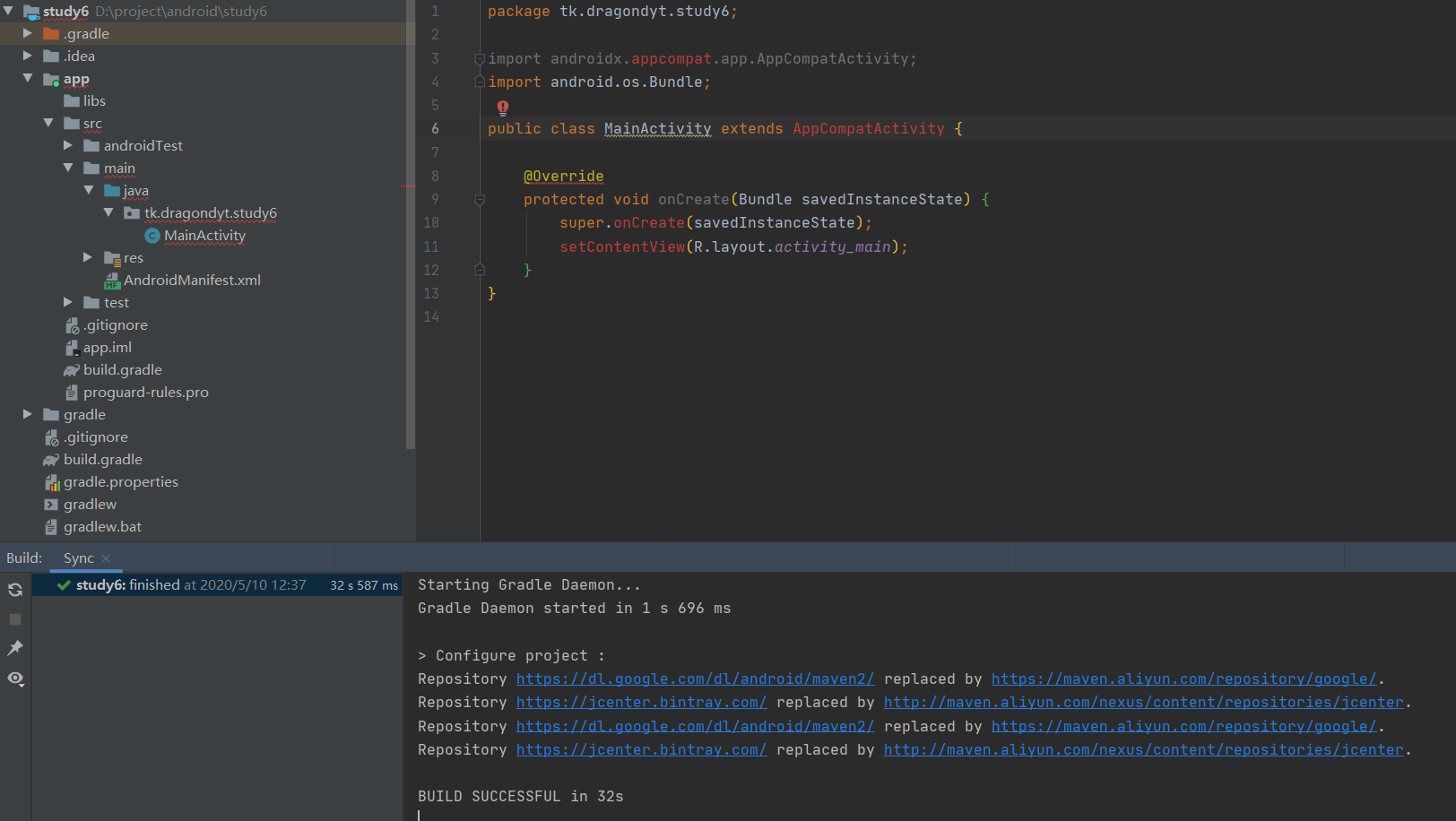Screen dimensions: 1456x821
Task: Open first aliyun nexus jcenter link
Action: 1143,703
